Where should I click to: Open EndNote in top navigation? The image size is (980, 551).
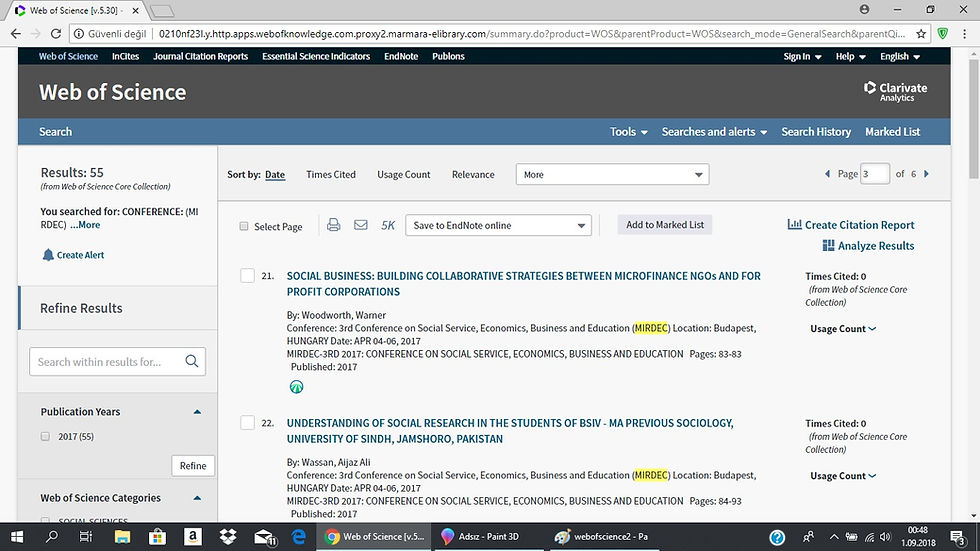pos(401,56)
